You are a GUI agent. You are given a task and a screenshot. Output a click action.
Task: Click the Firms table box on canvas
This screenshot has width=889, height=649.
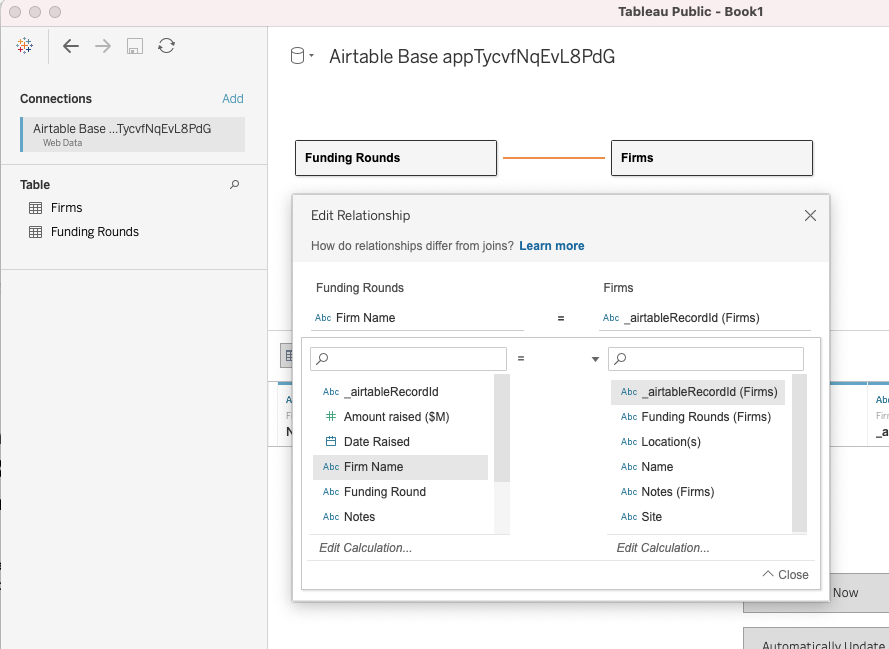(712, 158)
